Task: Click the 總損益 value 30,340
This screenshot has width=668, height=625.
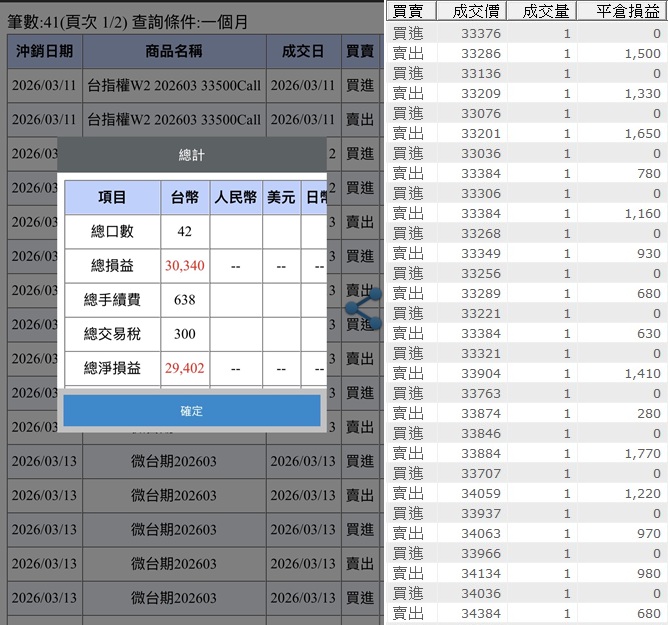Action: (185, 266)
